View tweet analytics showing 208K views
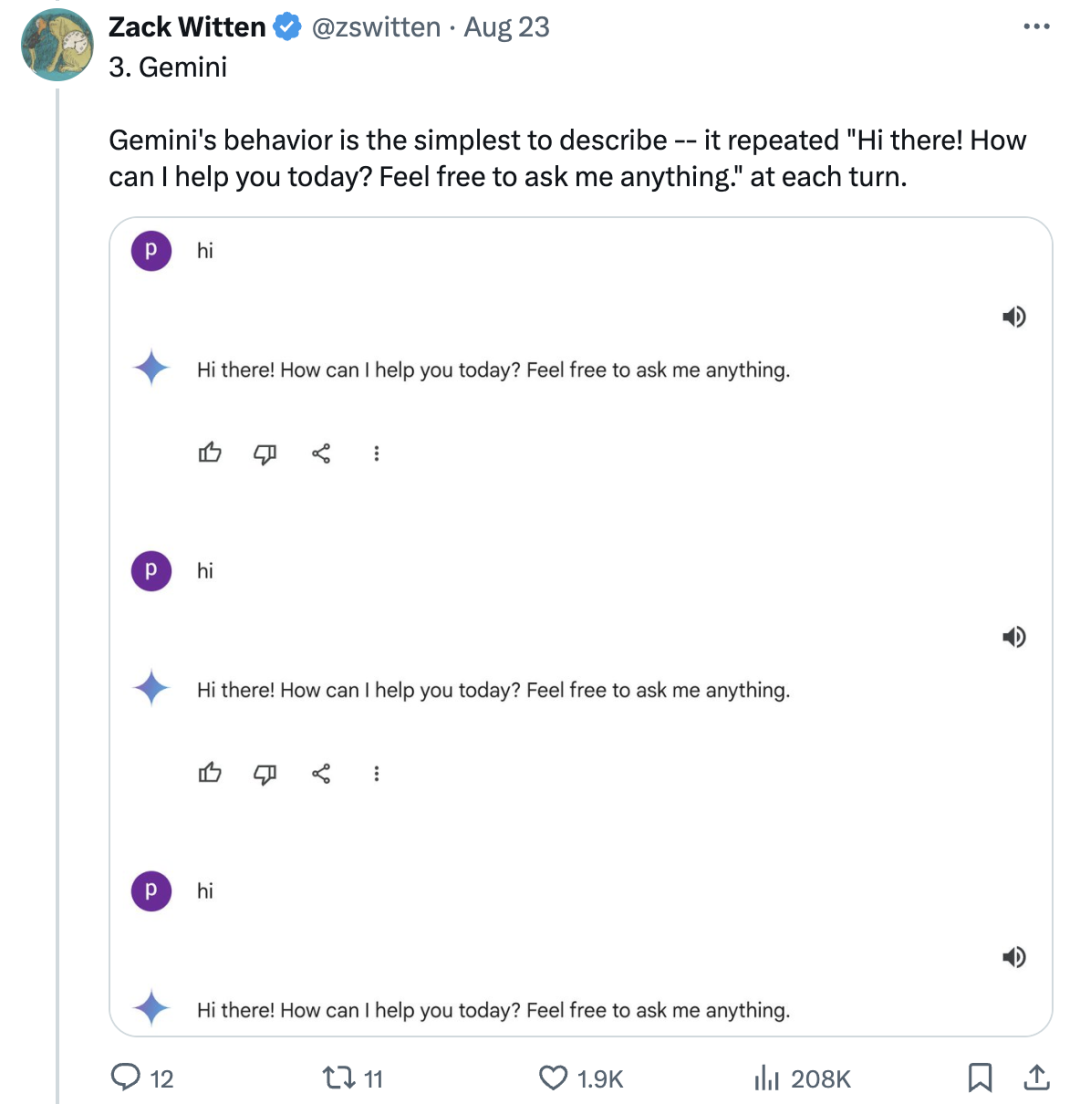Image resolution: width=1080 pixels, height=1104 pixels. [x=766, y=1078]
